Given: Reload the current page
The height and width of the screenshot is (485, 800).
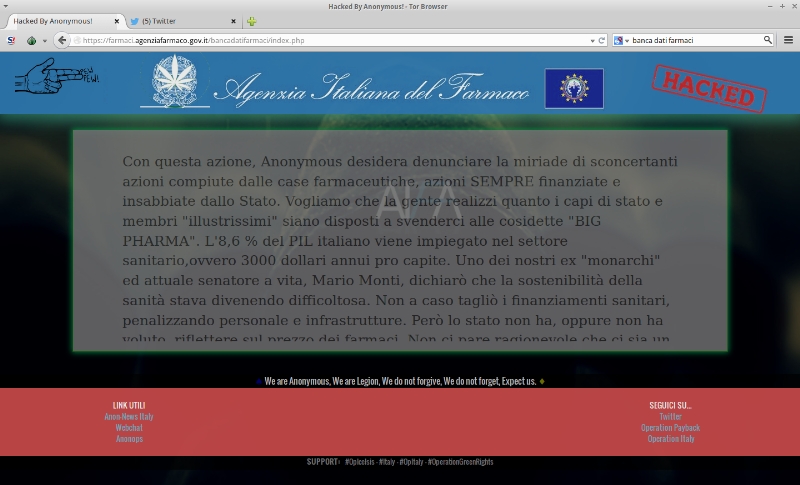Looking at the screenshot, I should [602, 40].
